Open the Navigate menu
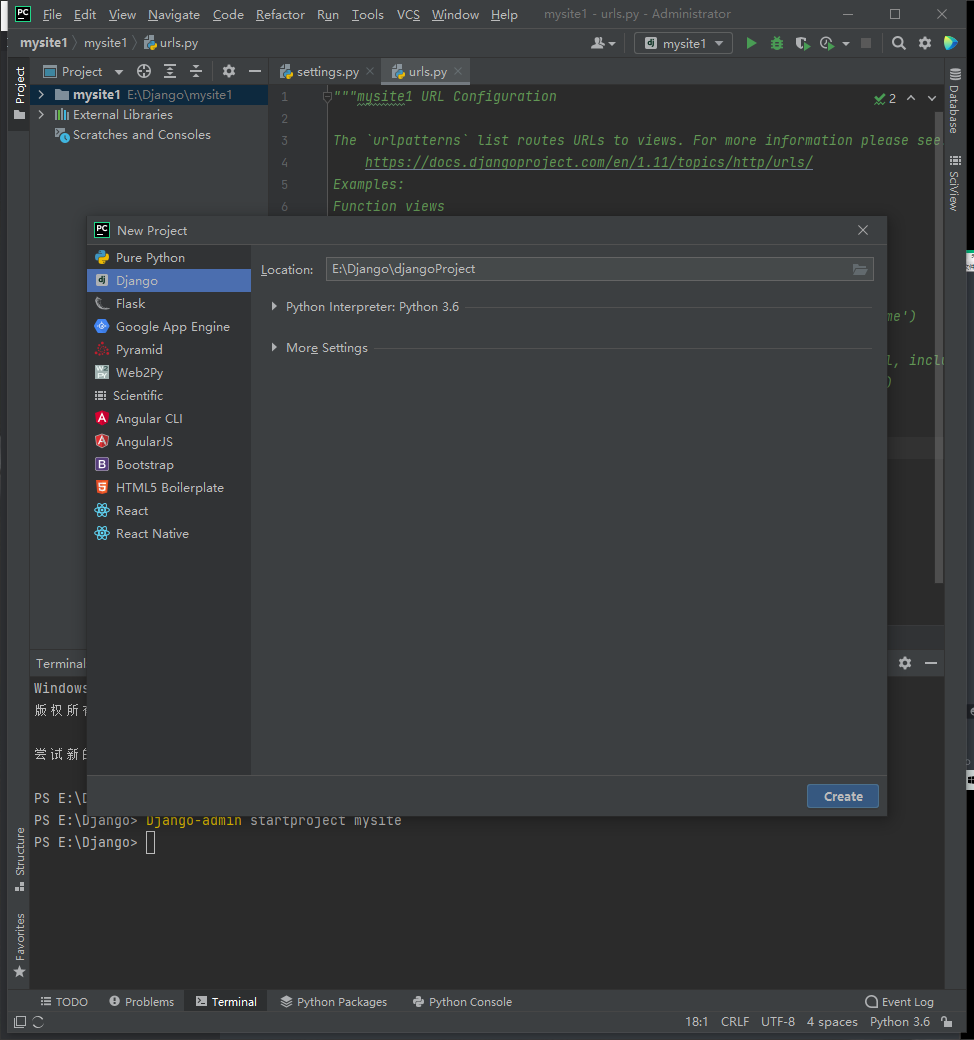The image size is (974, 1040). click(174, 15)
